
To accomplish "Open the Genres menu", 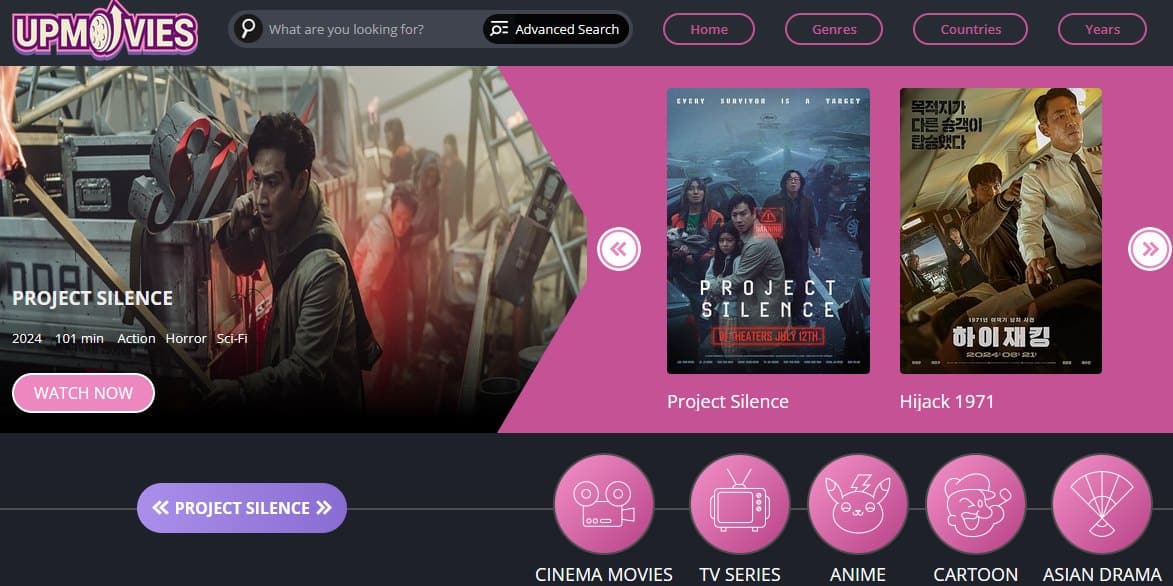I will 834,29.
